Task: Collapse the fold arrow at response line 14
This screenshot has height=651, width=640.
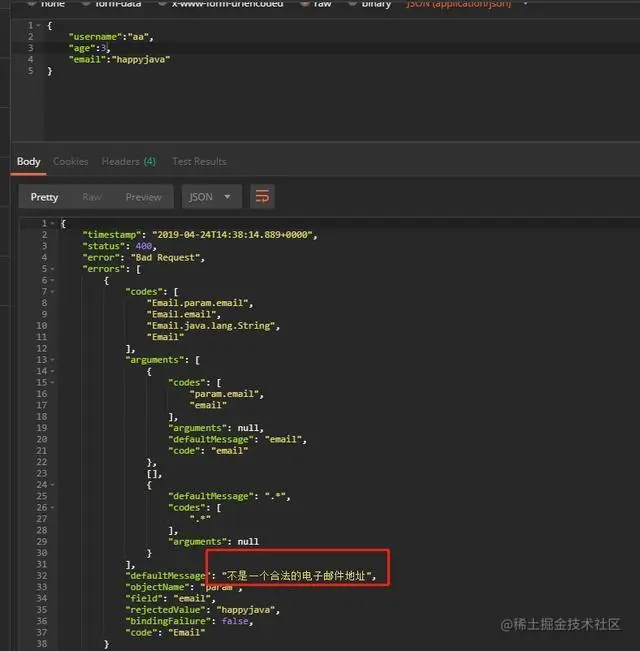Action: click(53, 371)
